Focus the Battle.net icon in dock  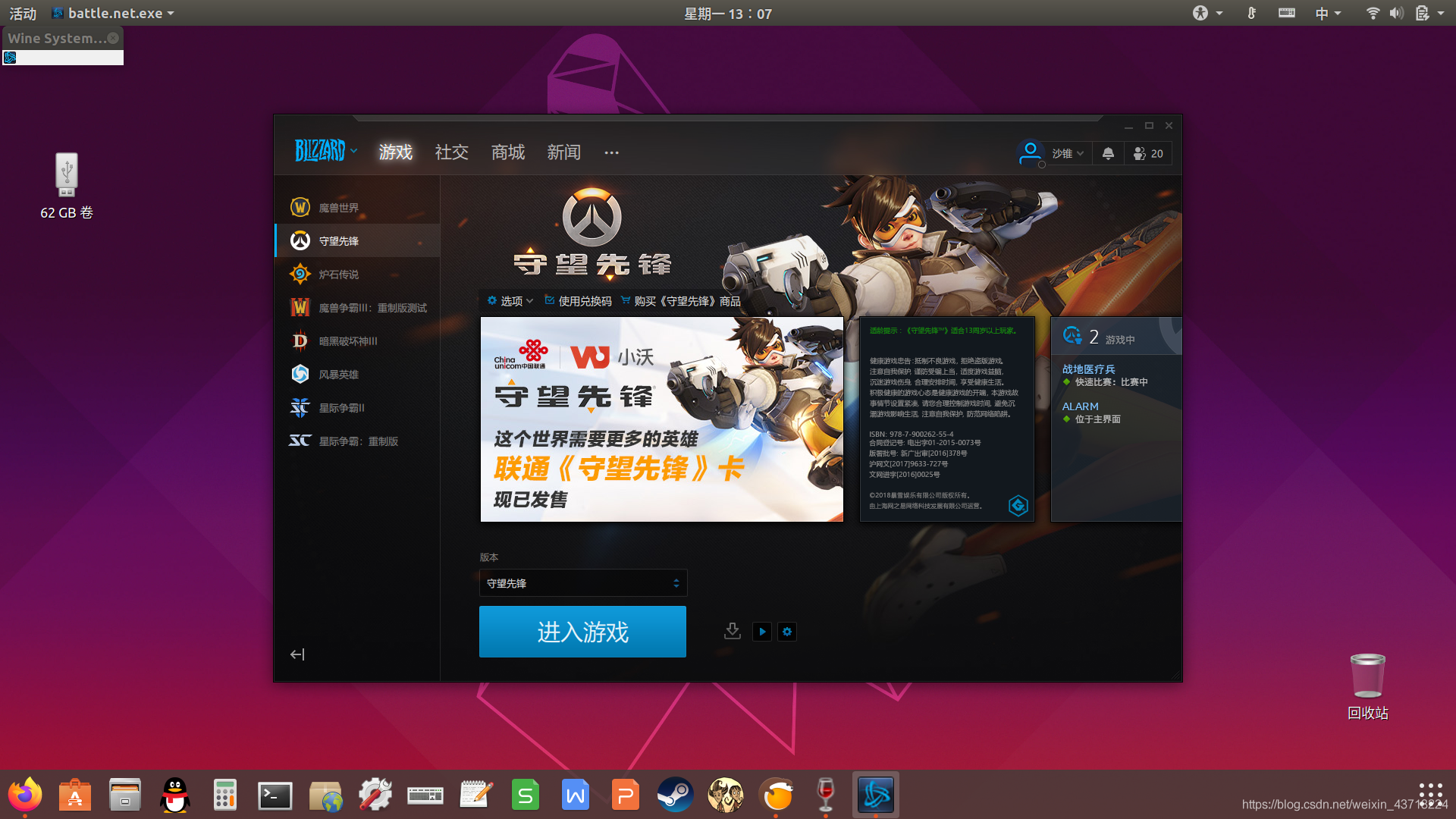pos(876,795)
